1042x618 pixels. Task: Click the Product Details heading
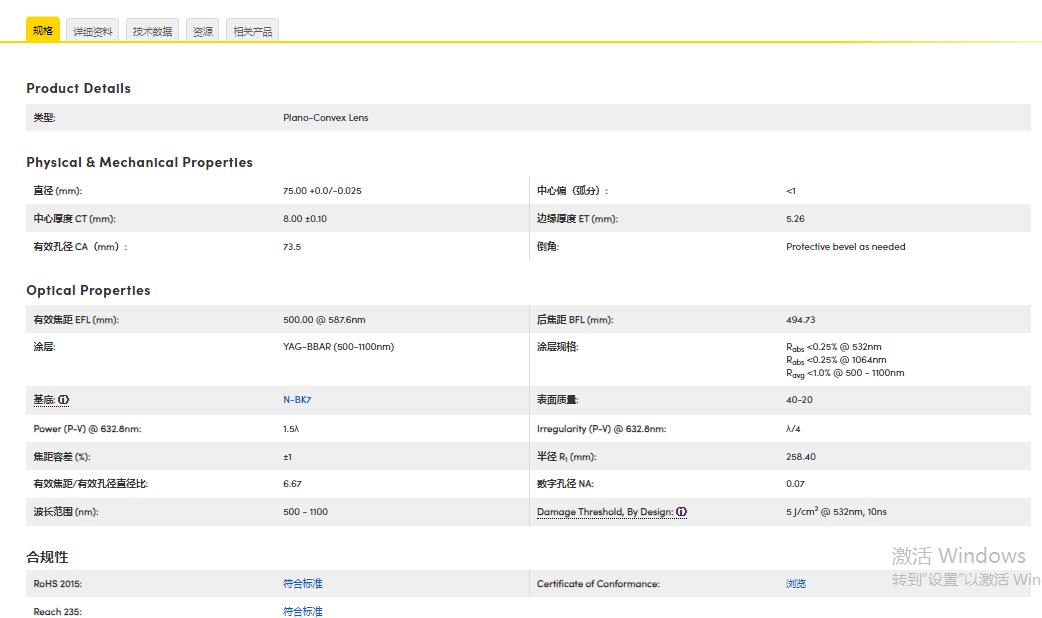[78, 88]
